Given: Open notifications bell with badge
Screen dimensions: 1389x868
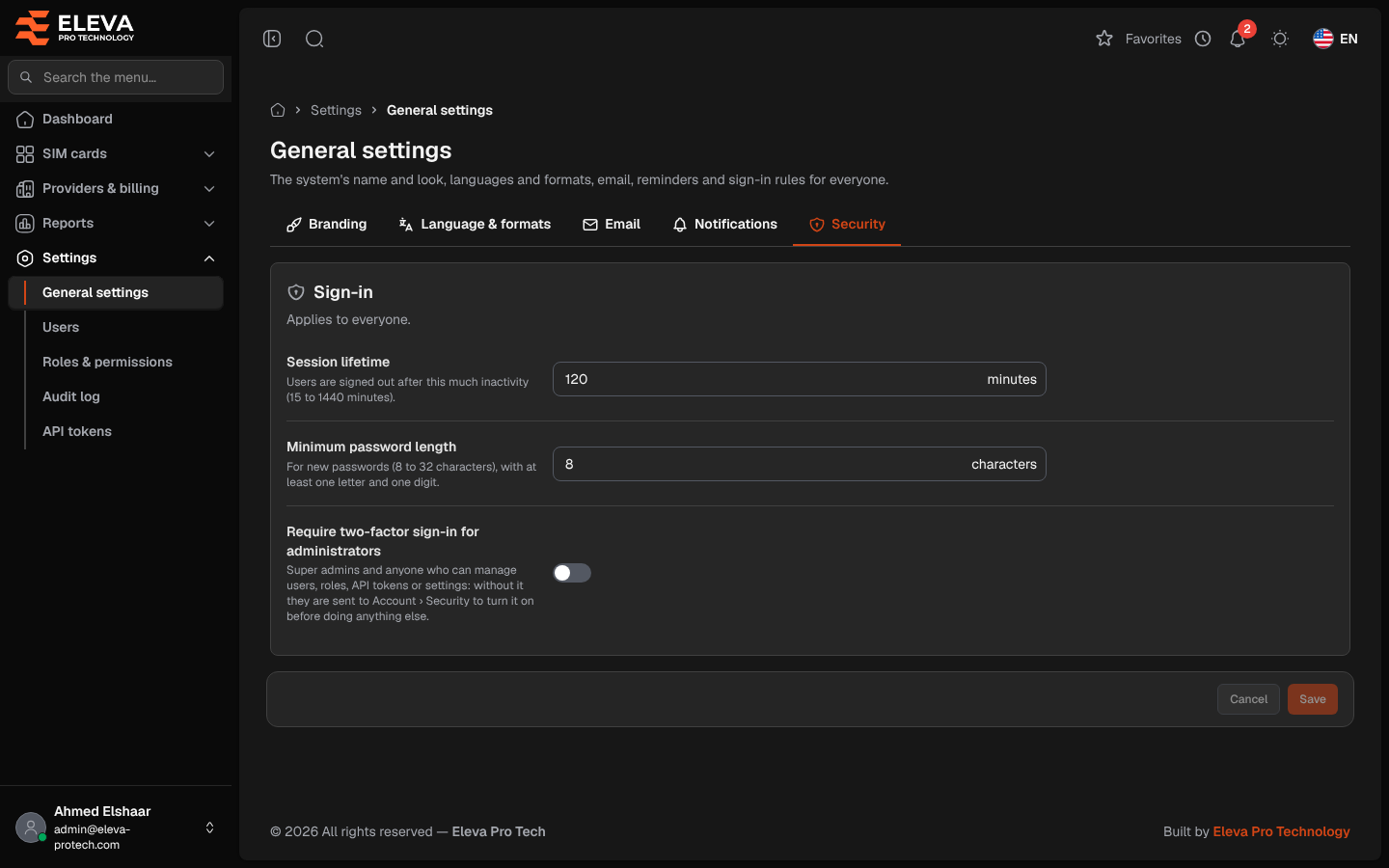Looking at the screenshot, I should [x=1239, y=37].
